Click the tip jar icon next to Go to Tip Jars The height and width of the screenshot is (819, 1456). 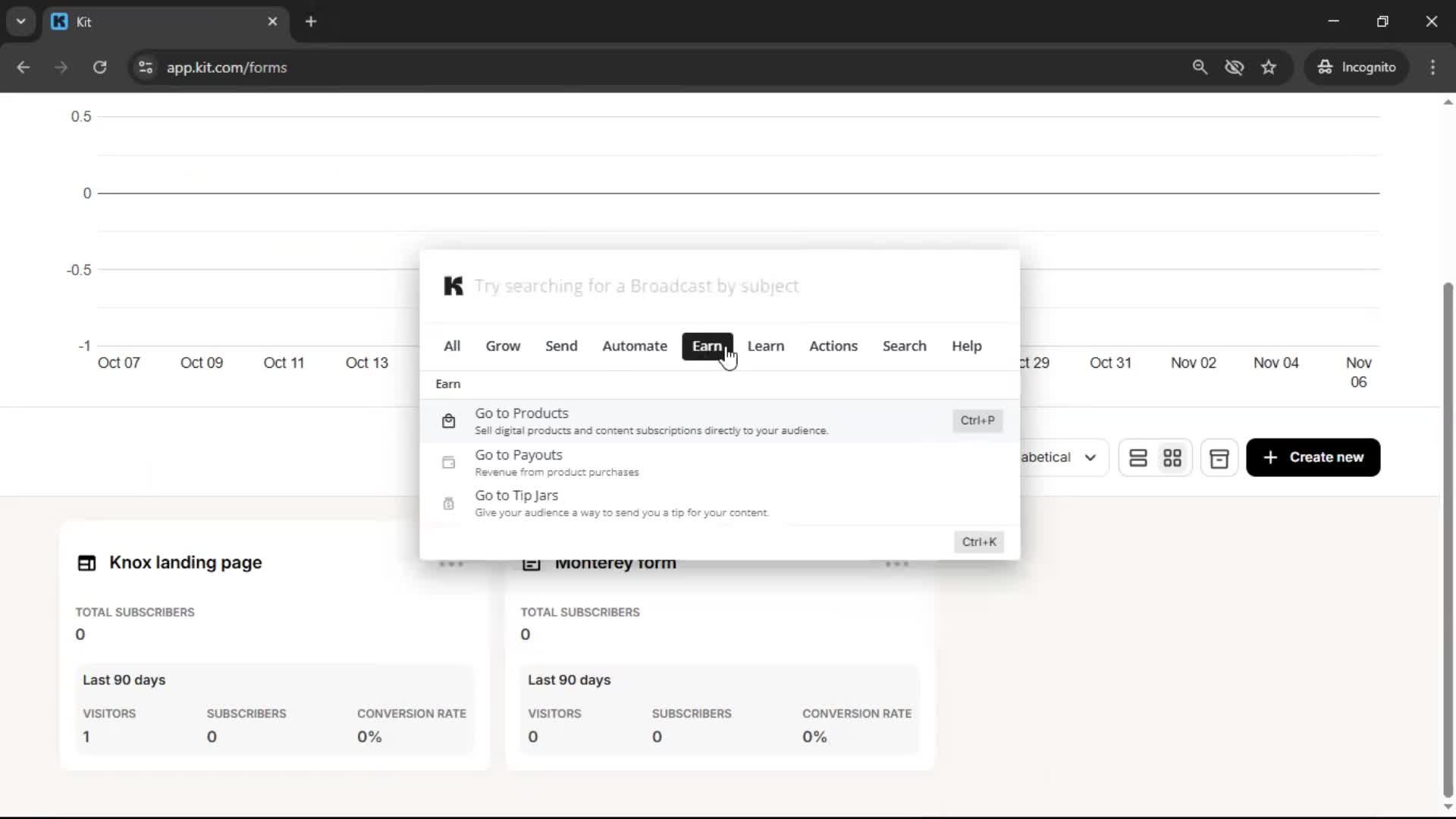[x=448, y=503]
